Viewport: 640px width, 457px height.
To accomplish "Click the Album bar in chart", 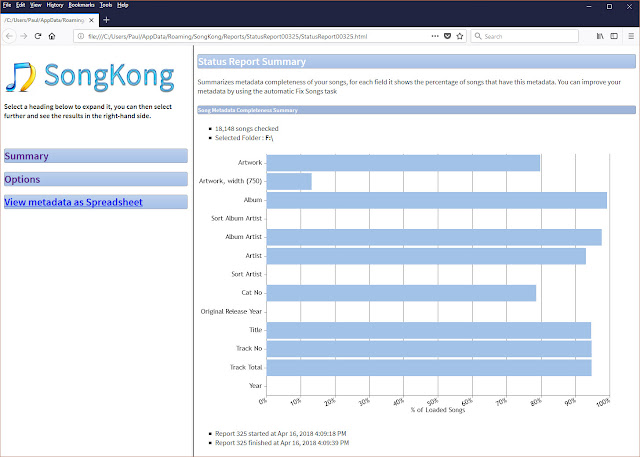I will pos(437,200).
